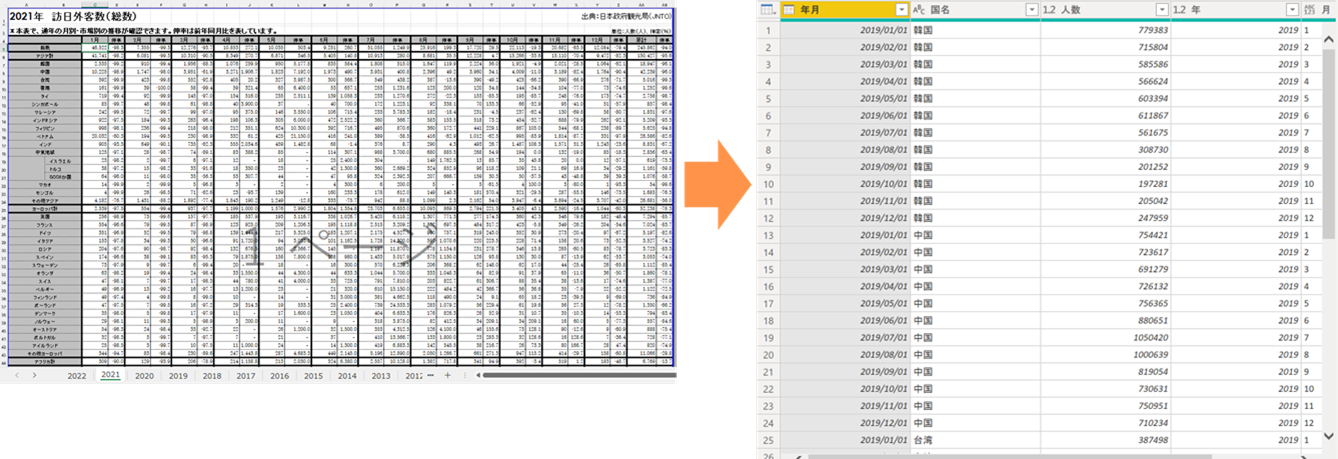Select the 国名 column header
The width and height of the screenshot is (1338, 459).
coord(975,9)
